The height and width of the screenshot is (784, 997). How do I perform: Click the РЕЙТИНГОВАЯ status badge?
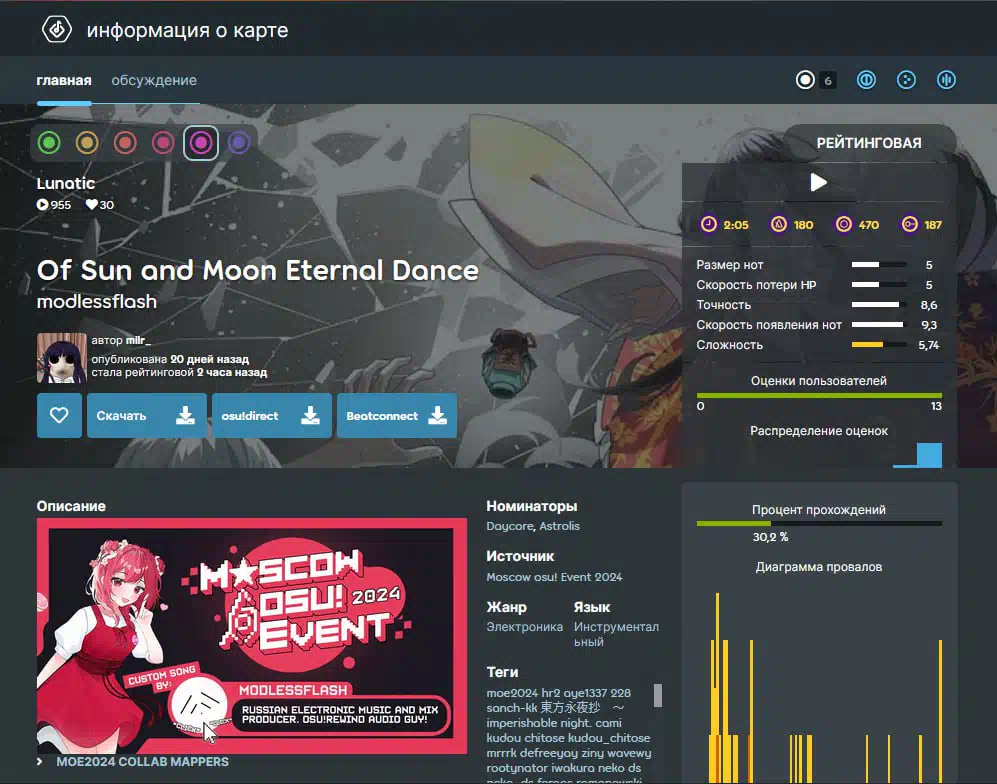(869, 143)
